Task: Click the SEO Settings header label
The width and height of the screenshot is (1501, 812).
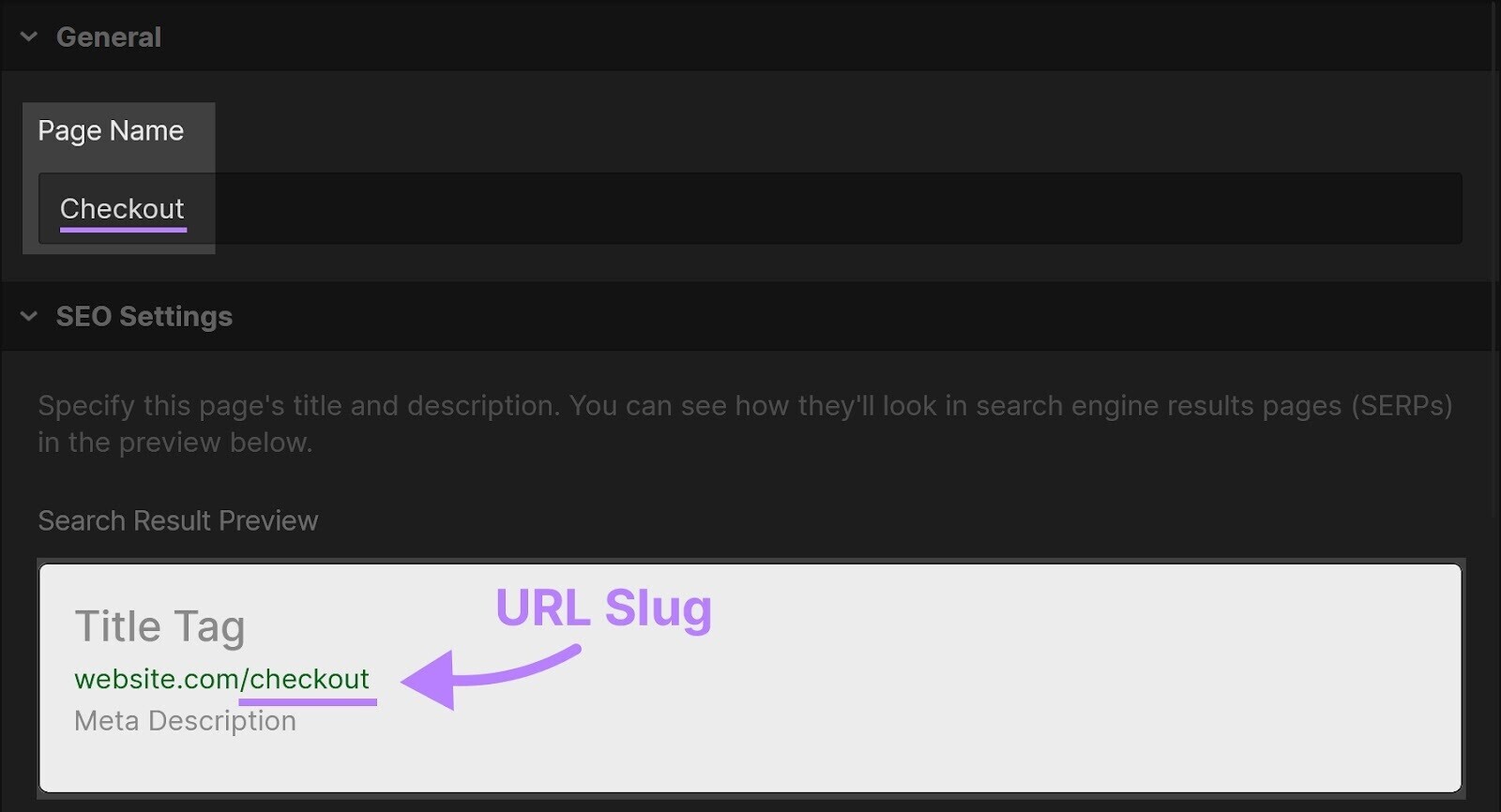Action: tap(144, 316)
